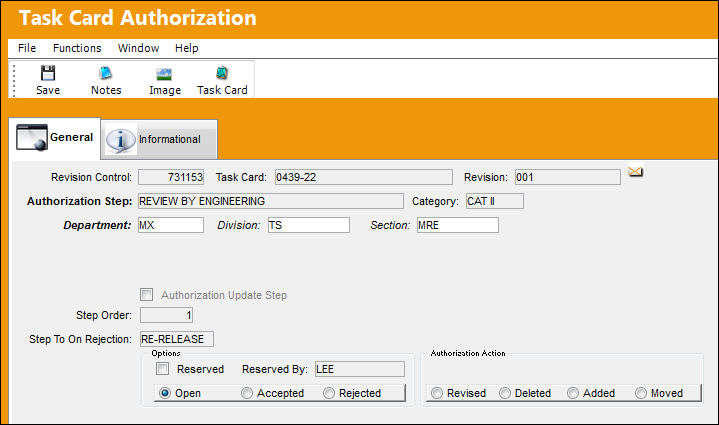Open the Help menu
This screenshot has height=425, width=719.
click(187, 48)
